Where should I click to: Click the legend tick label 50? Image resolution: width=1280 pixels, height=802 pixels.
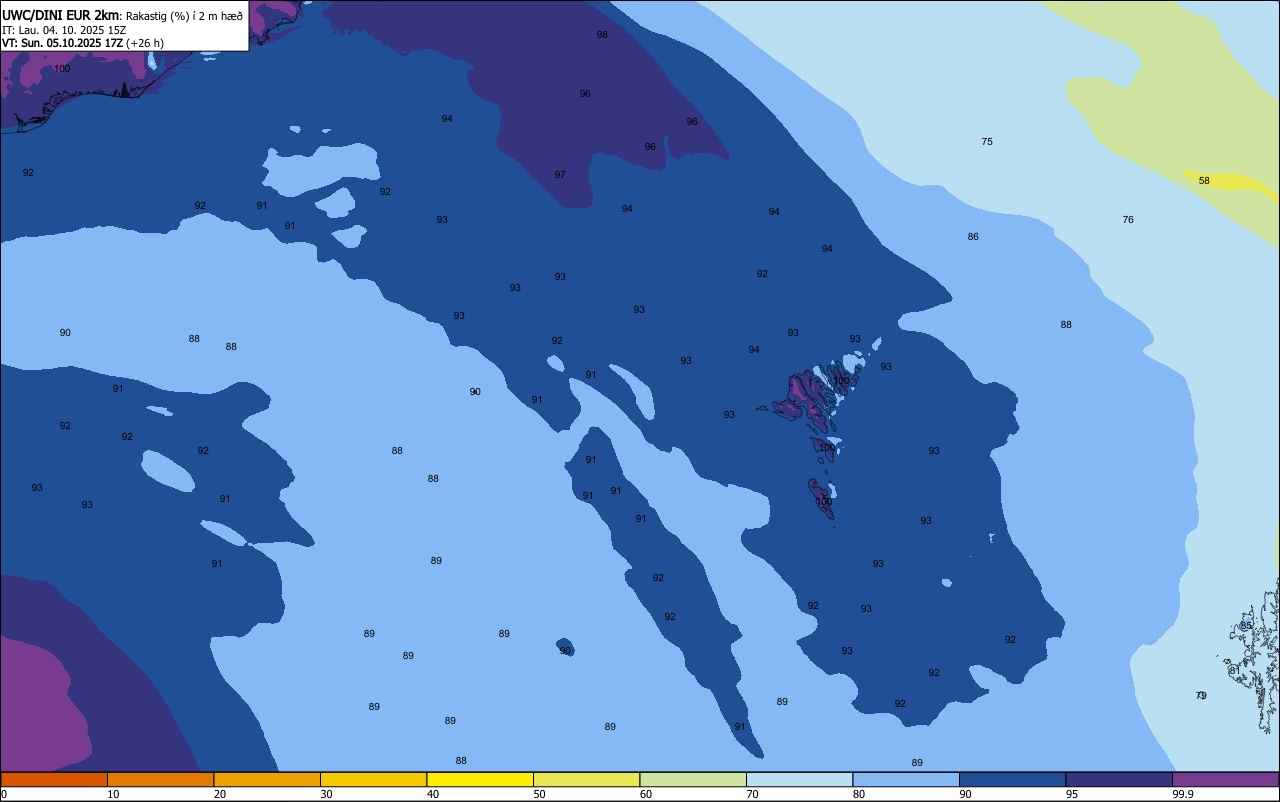[x=539, y=794]
